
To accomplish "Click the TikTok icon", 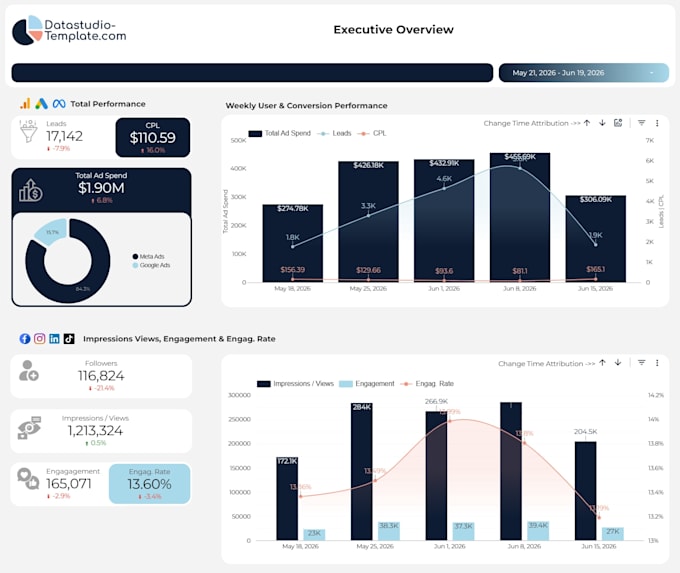I will pos(69,339).
